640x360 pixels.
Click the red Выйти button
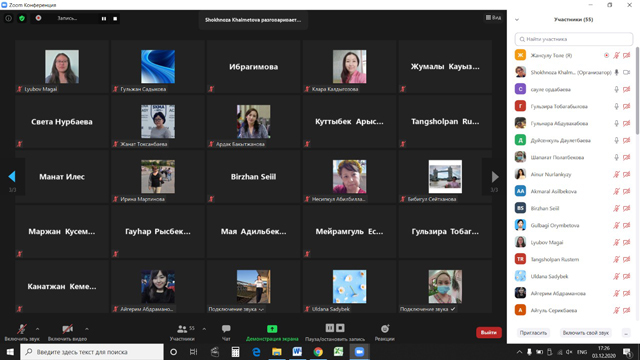point(489,332)
